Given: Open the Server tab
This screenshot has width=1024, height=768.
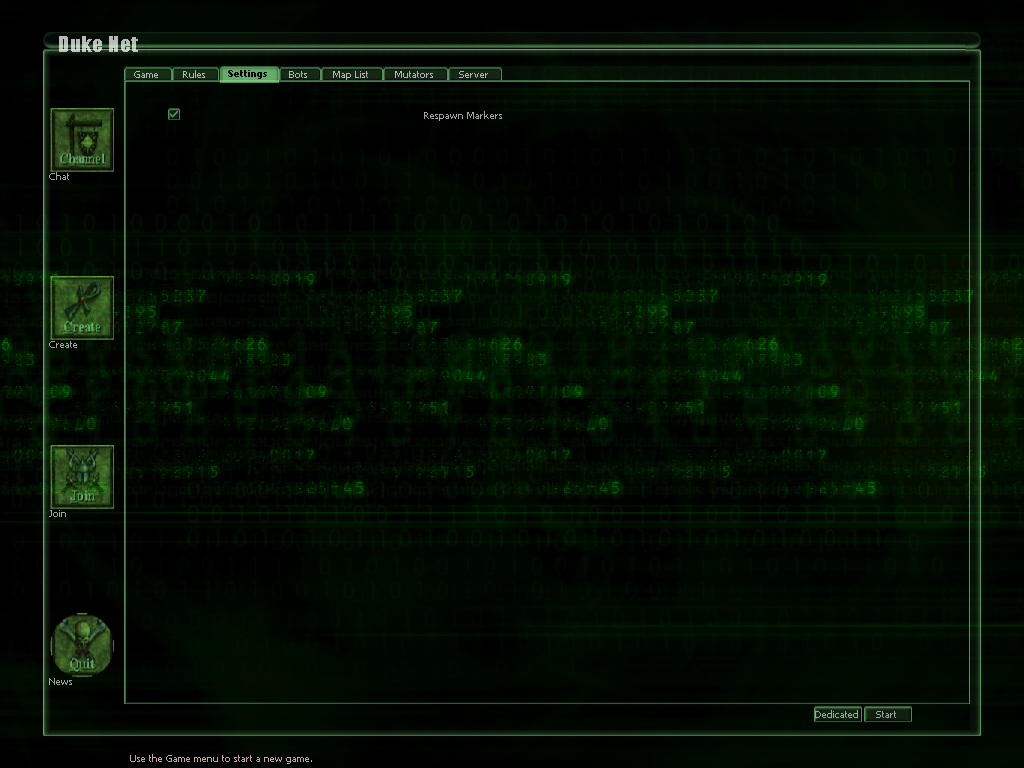Looking at the screenshot, I should click(475, 74).
